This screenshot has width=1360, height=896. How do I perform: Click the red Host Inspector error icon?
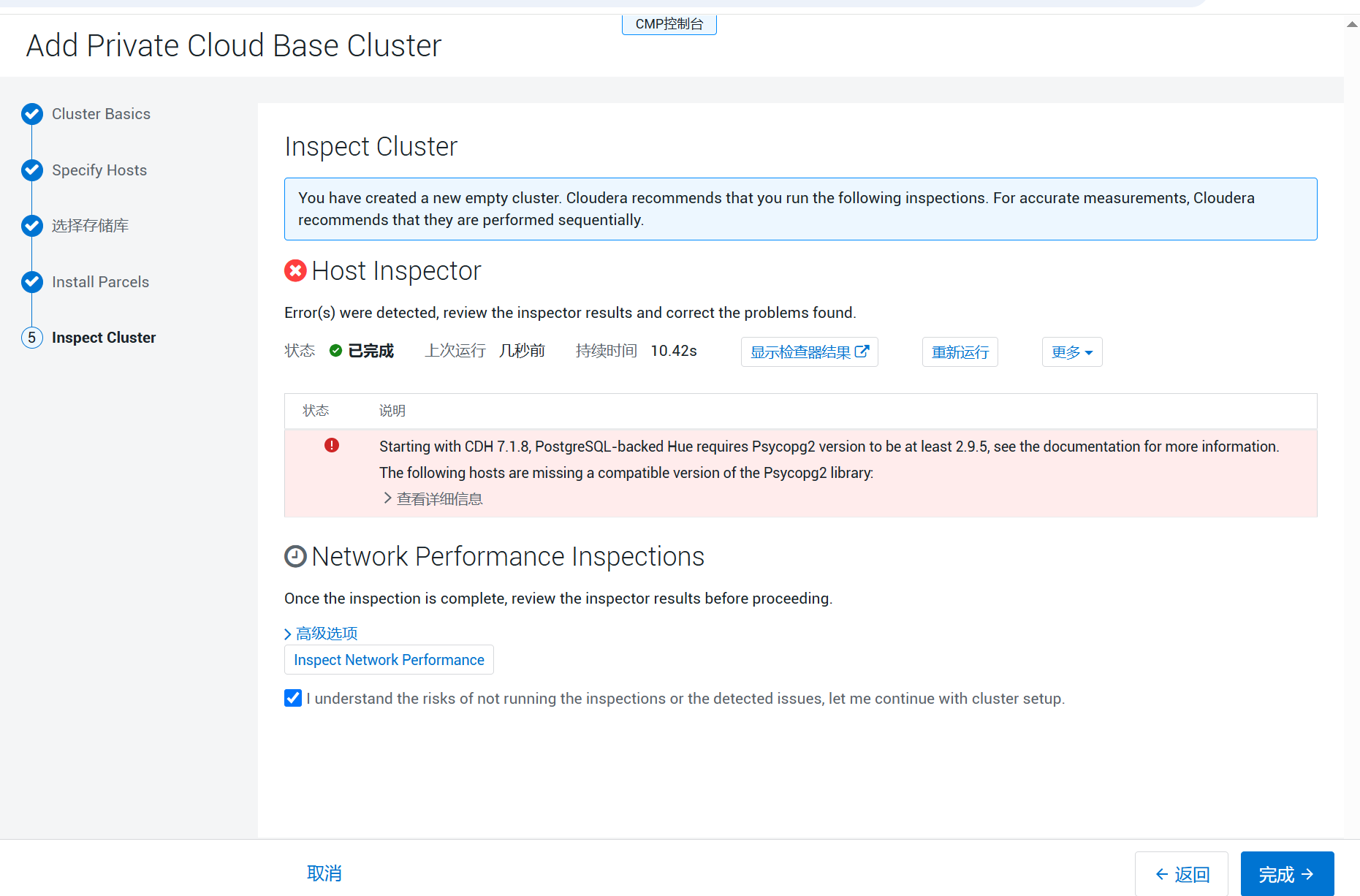[x=295, y=271]
